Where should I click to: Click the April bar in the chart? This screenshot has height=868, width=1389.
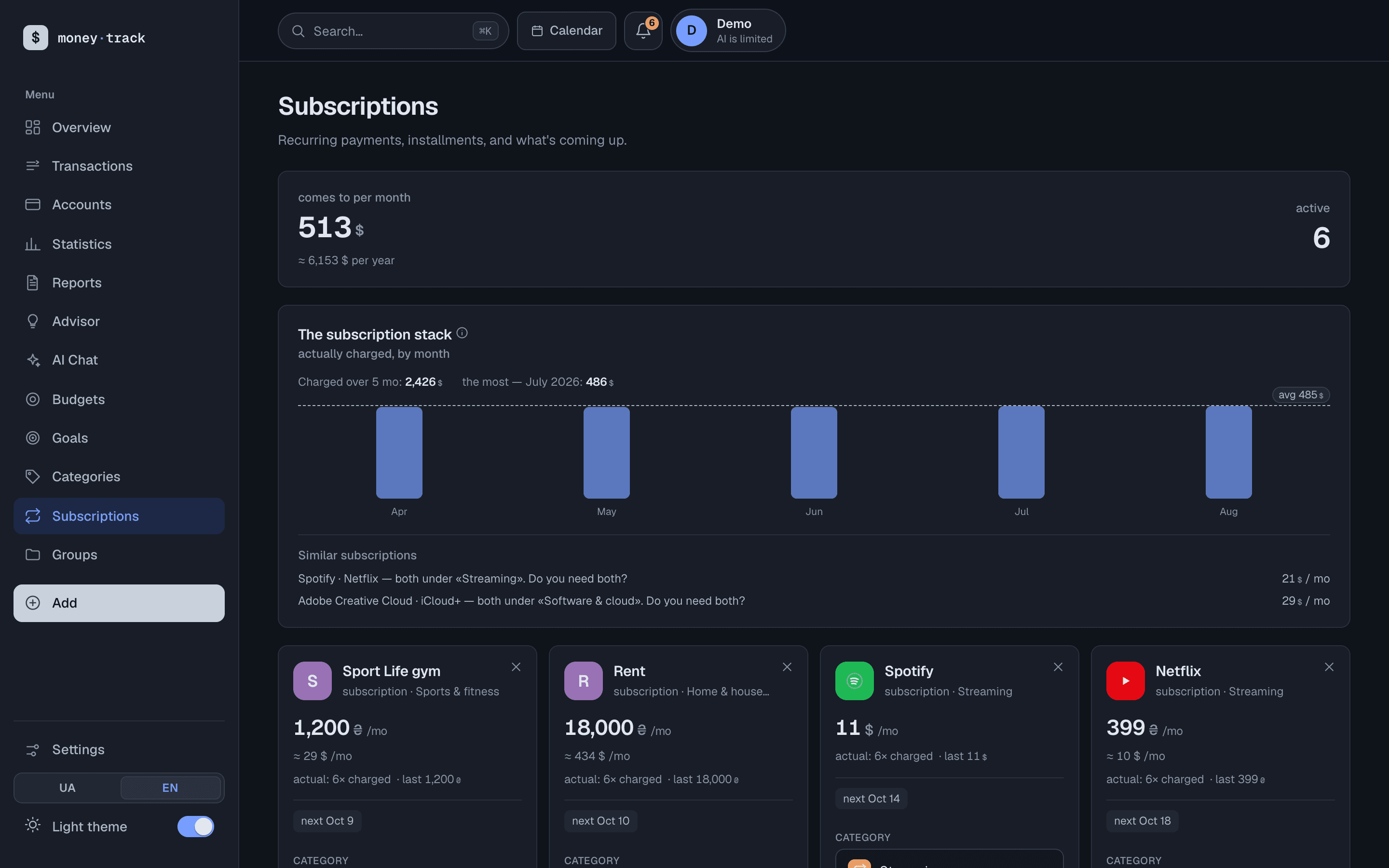pyautogui.click(x=399, y=452)
